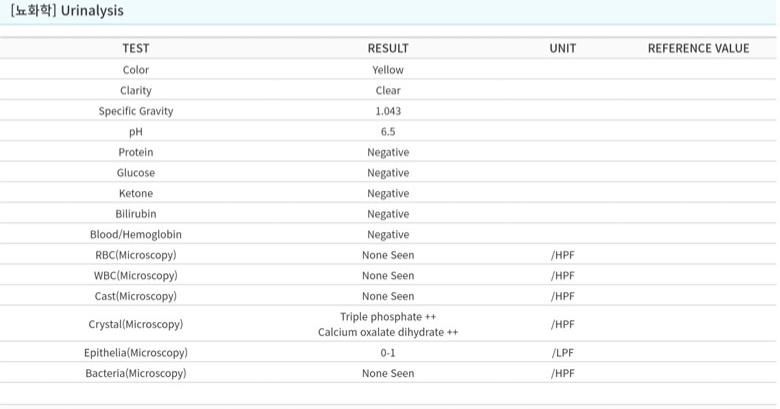The image size is (780, 409).
Task: Select the Calcium oxalate dihydrate ++ result
Action: click(388, 332)
